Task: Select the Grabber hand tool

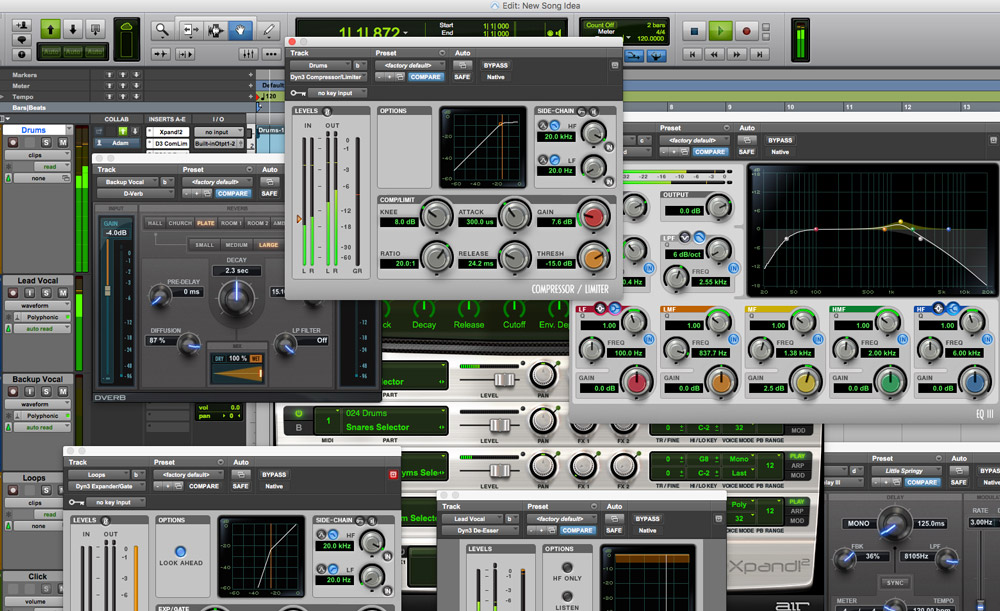Action: coord(240,30)
